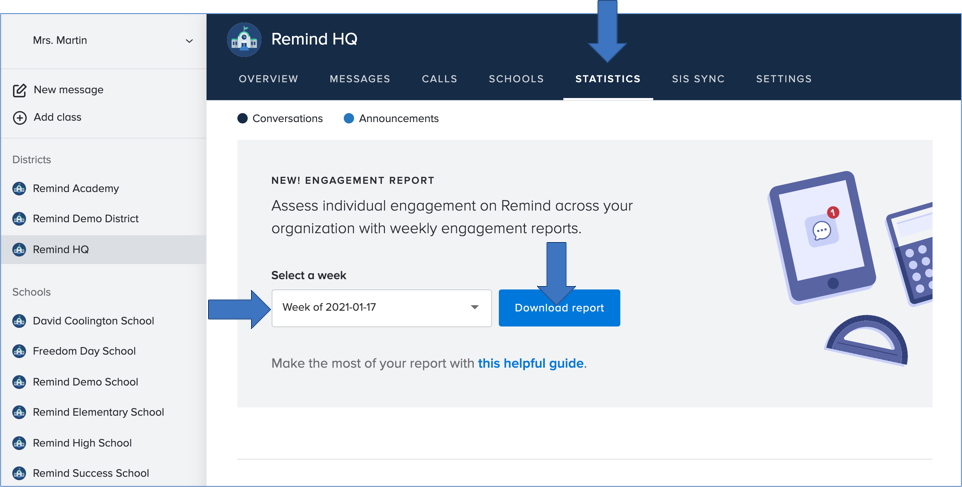
Task: Go to the Calls tab
Action: coord(439,79)
